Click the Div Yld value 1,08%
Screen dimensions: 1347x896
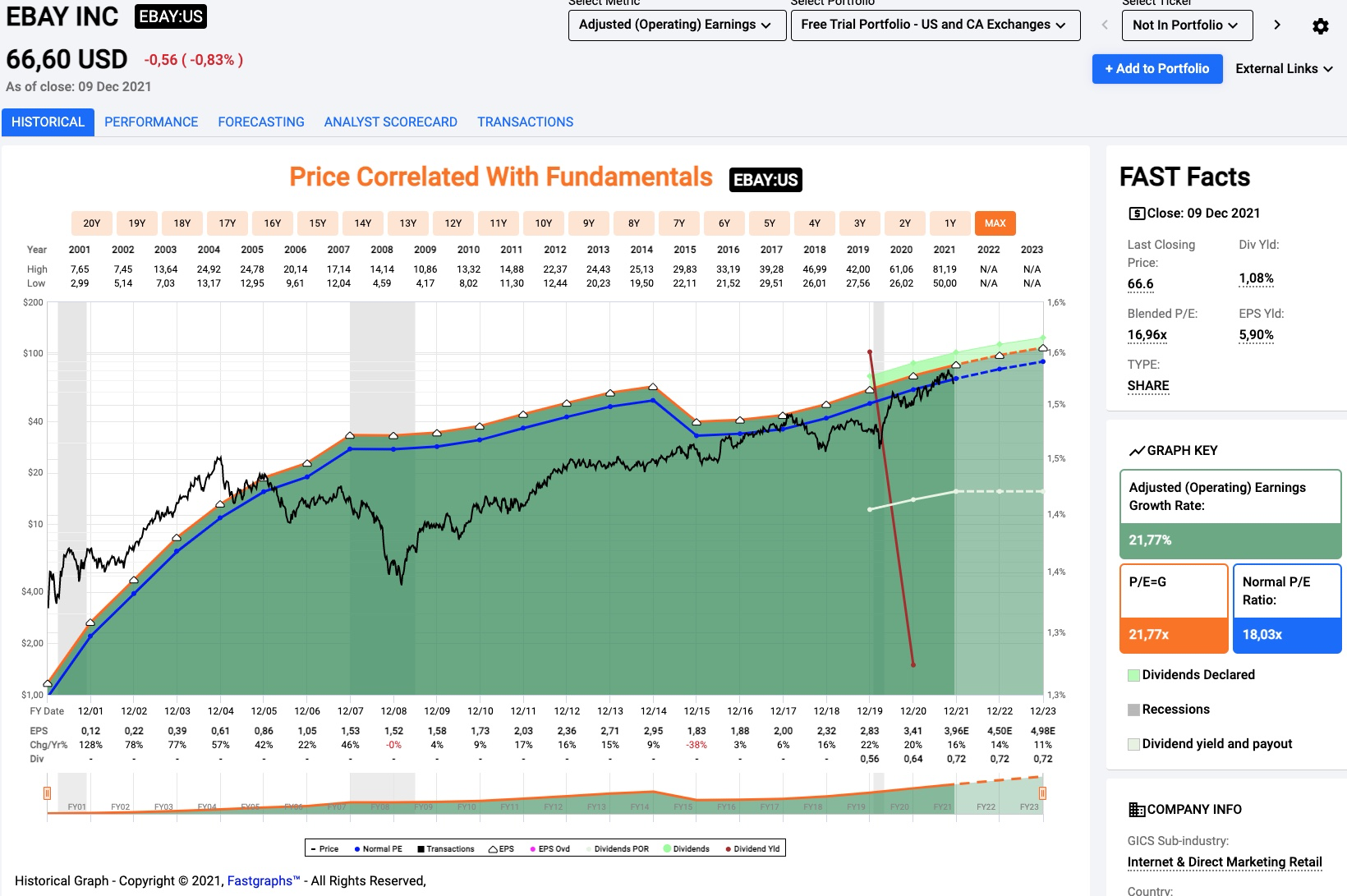point(1256,278)
